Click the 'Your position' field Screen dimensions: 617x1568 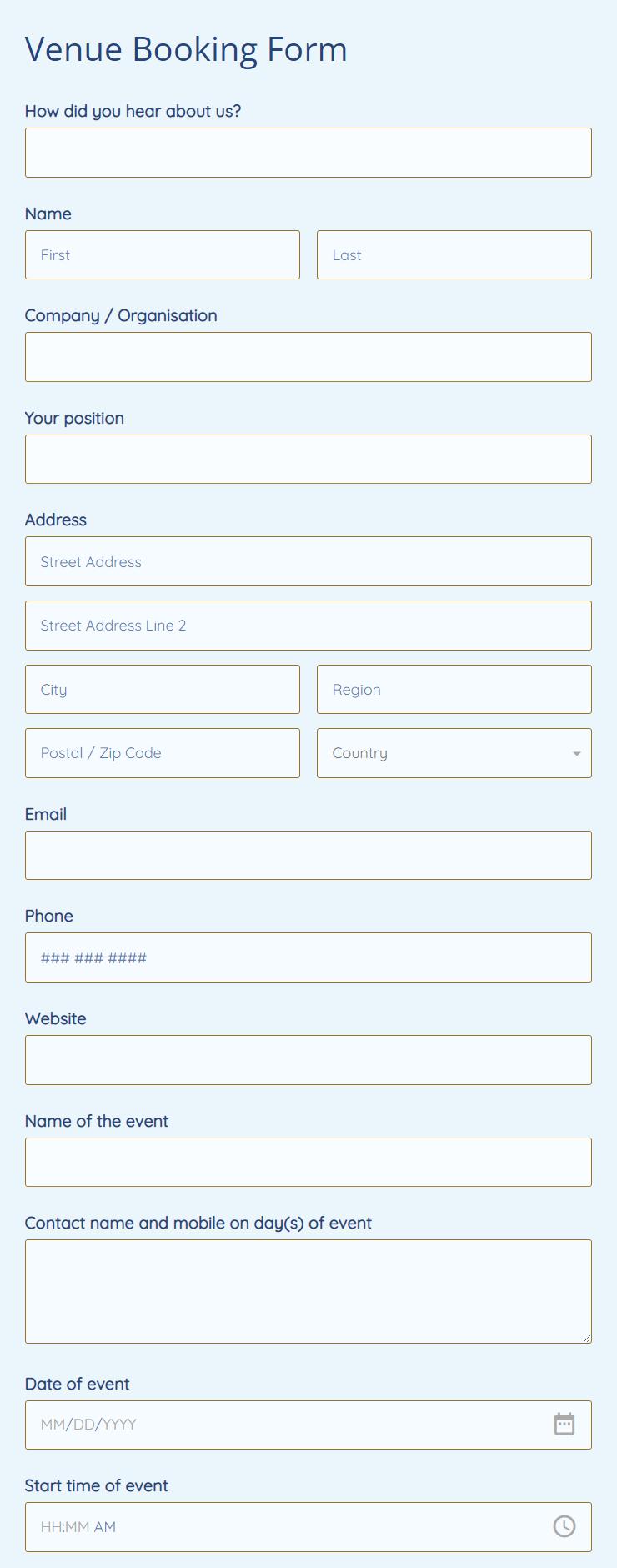click(308, 459)
